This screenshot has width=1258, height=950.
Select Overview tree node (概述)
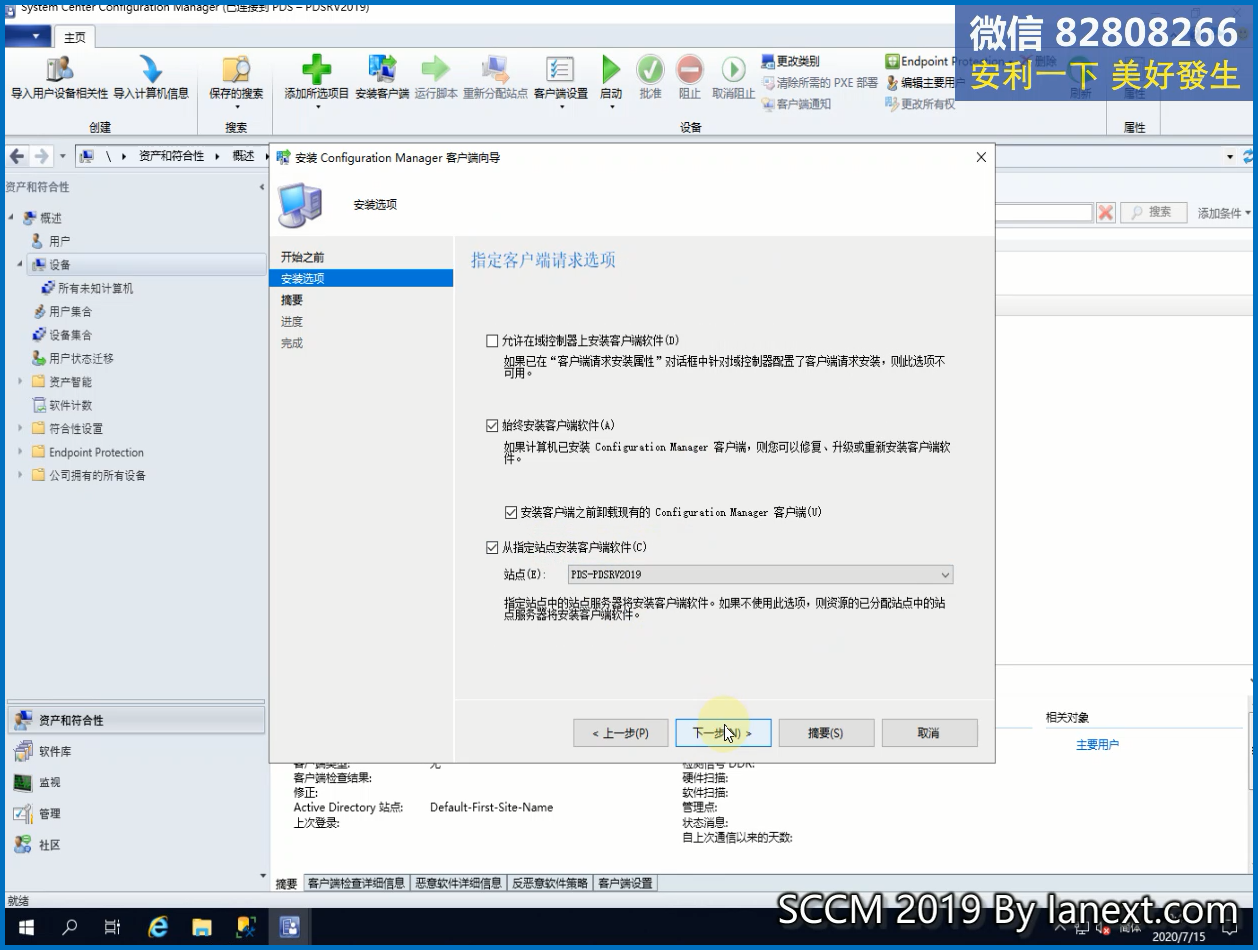[50, 218]
